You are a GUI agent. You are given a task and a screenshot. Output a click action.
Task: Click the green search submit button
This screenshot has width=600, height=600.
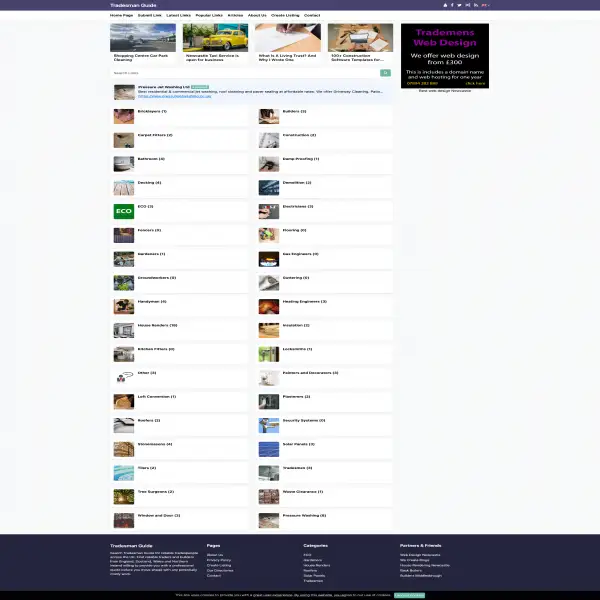click(x=385, y=73)
